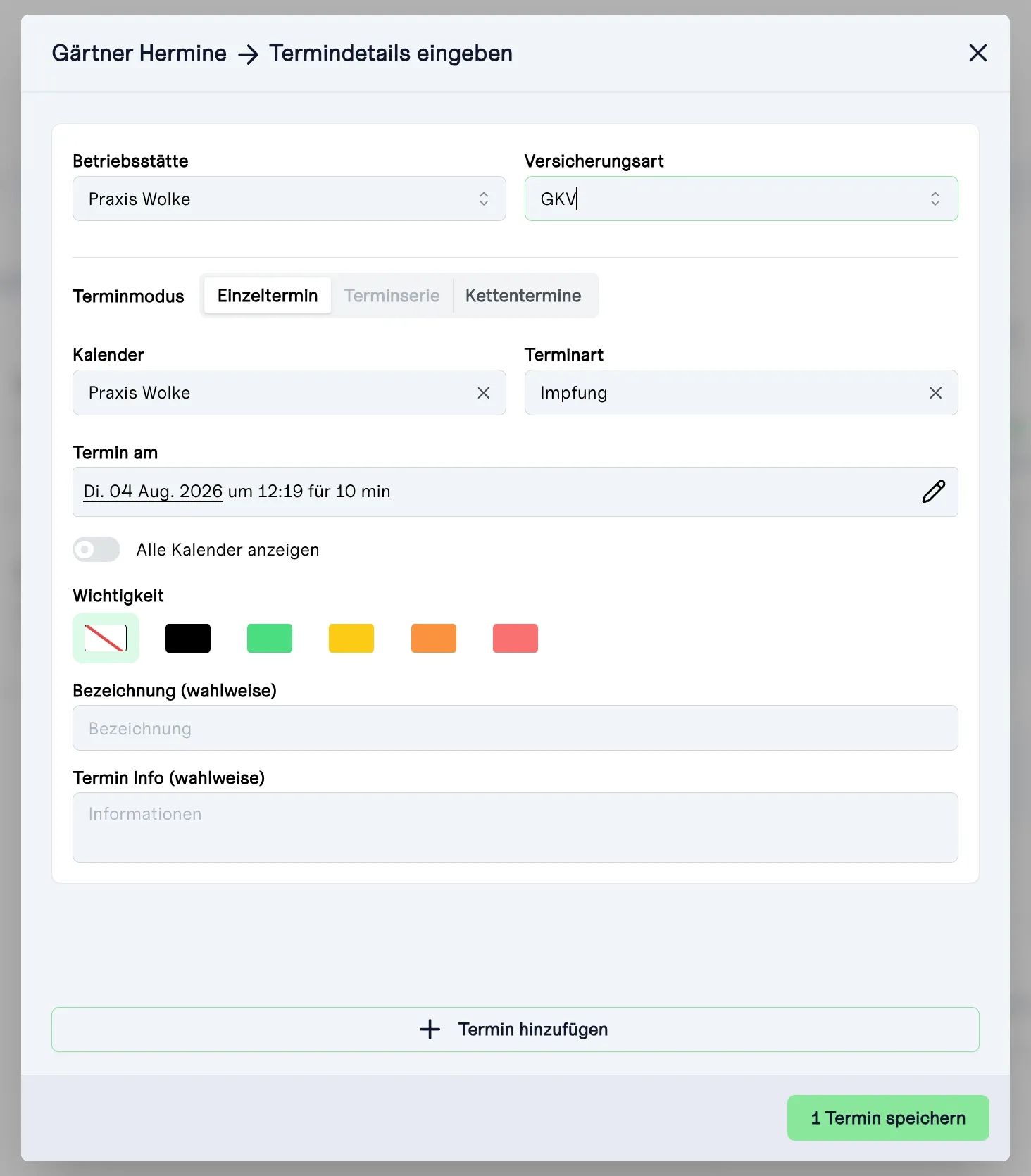Image resolution: width=1031 pixels, height=1176 pixels.
Task: Pick the red Wichtigkeit swatch
Action: 515,638
